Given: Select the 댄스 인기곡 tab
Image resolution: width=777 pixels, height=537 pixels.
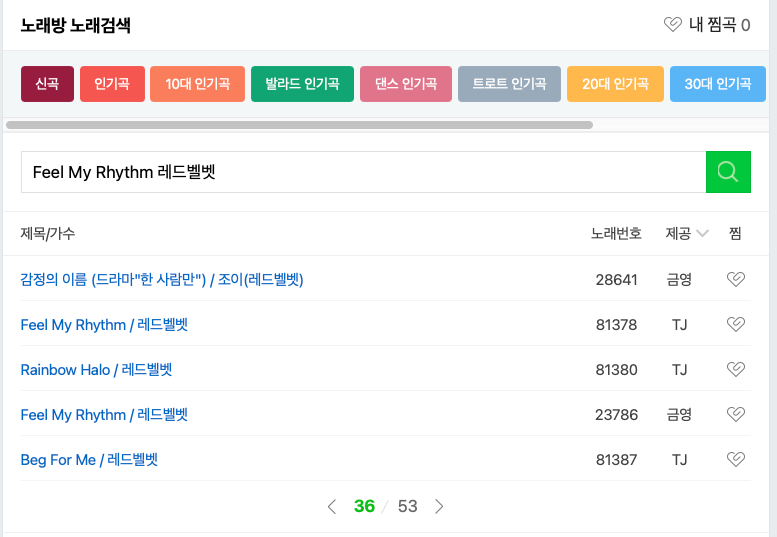Looking at the screenshot, I should [x=406, y=84].
